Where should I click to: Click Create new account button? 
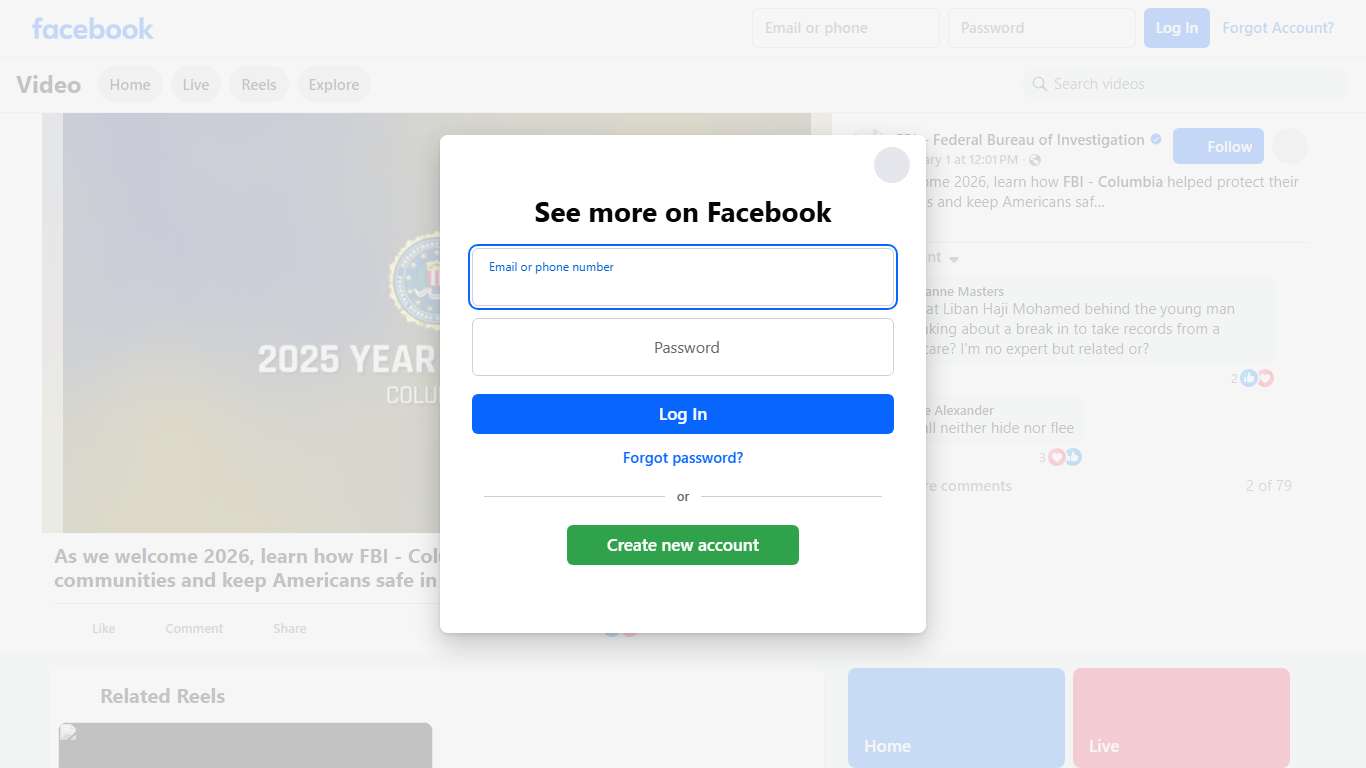(x=683, y=545)
